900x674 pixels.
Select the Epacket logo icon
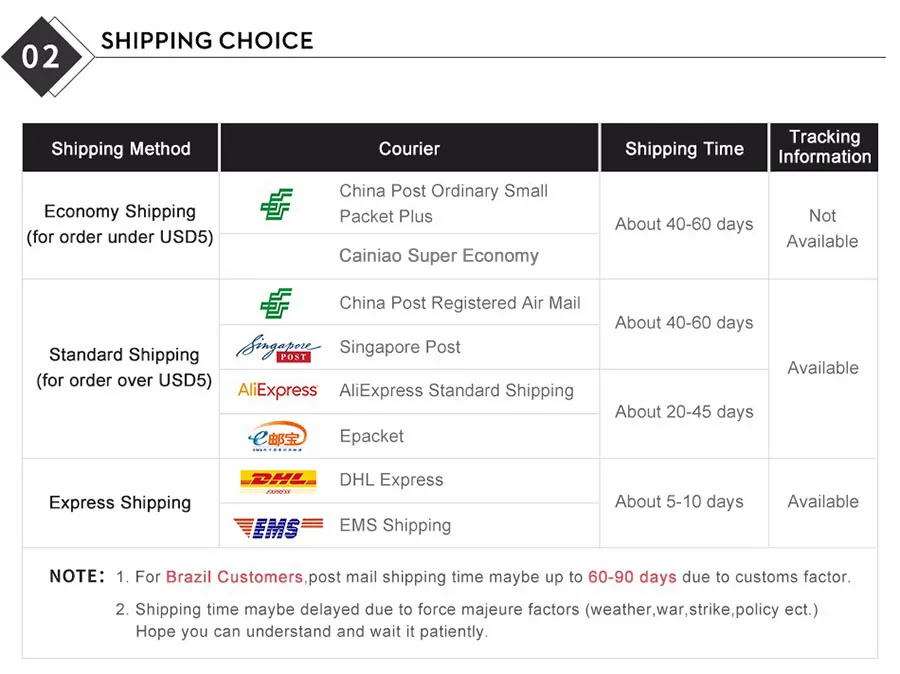point(277,436)
